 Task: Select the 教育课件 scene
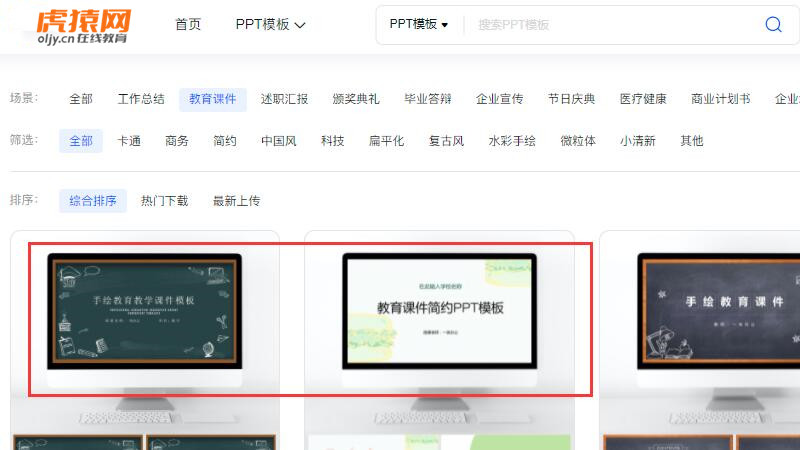213,99
